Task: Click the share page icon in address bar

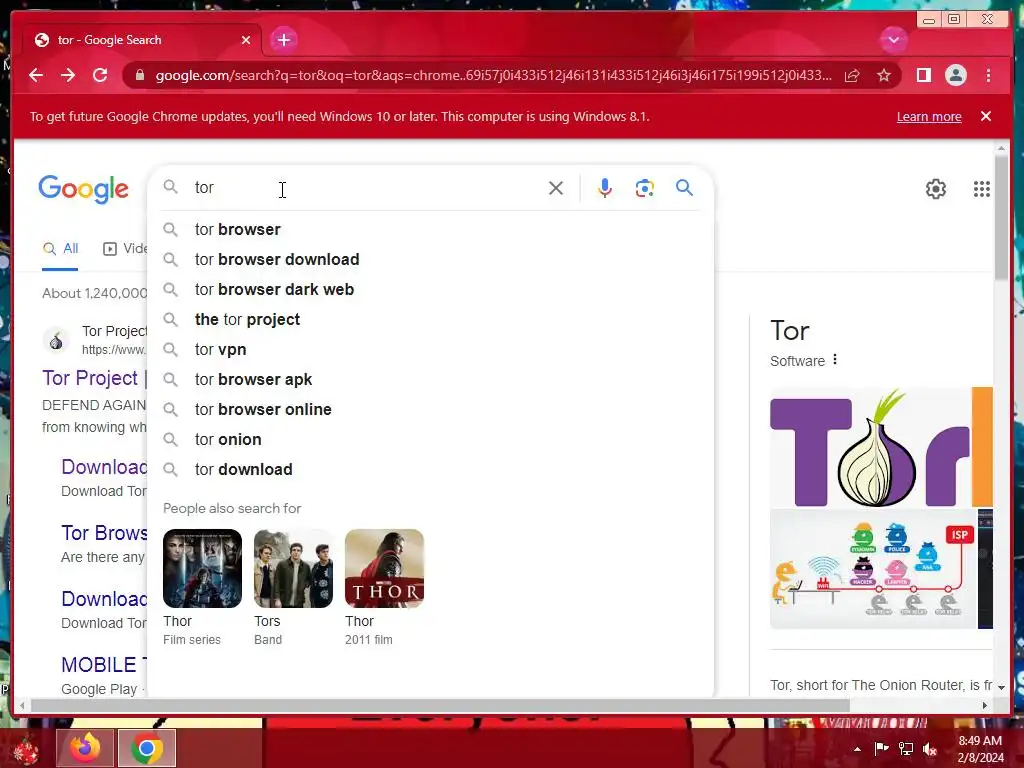Action: (852, 76)
